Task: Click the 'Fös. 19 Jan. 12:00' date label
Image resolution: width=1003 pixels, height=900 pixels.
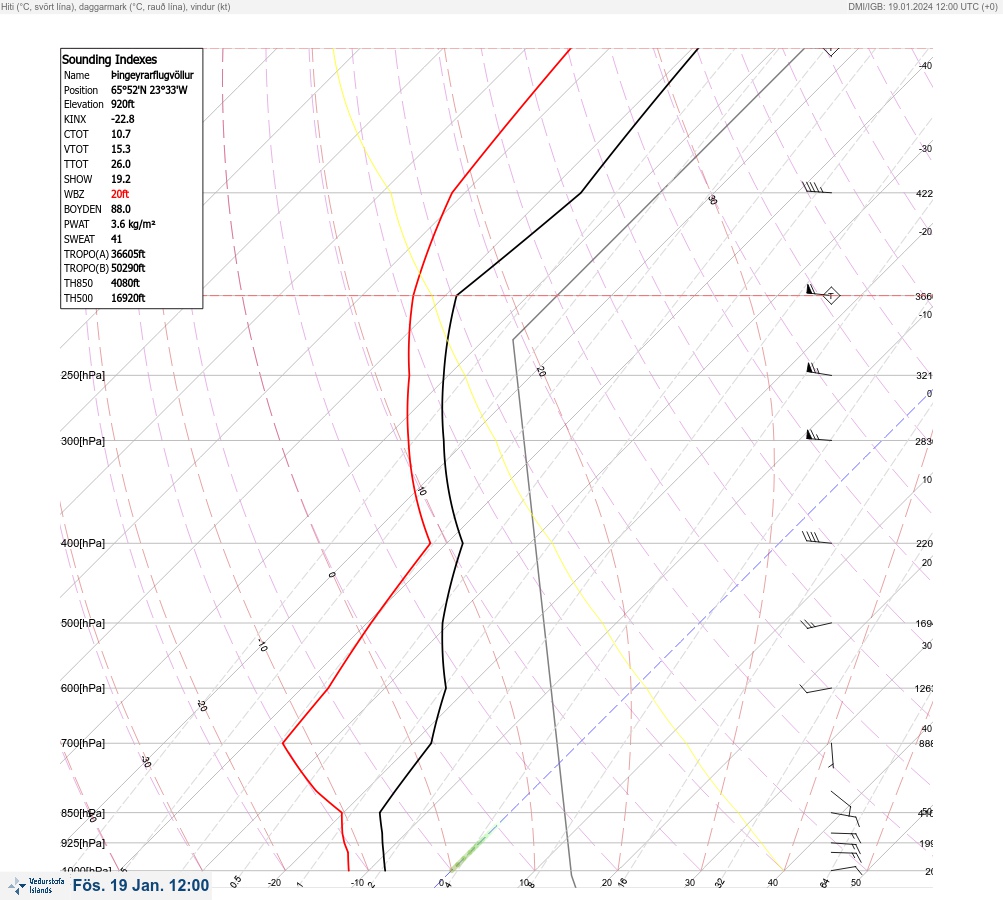Action: [x=141, y=885]
